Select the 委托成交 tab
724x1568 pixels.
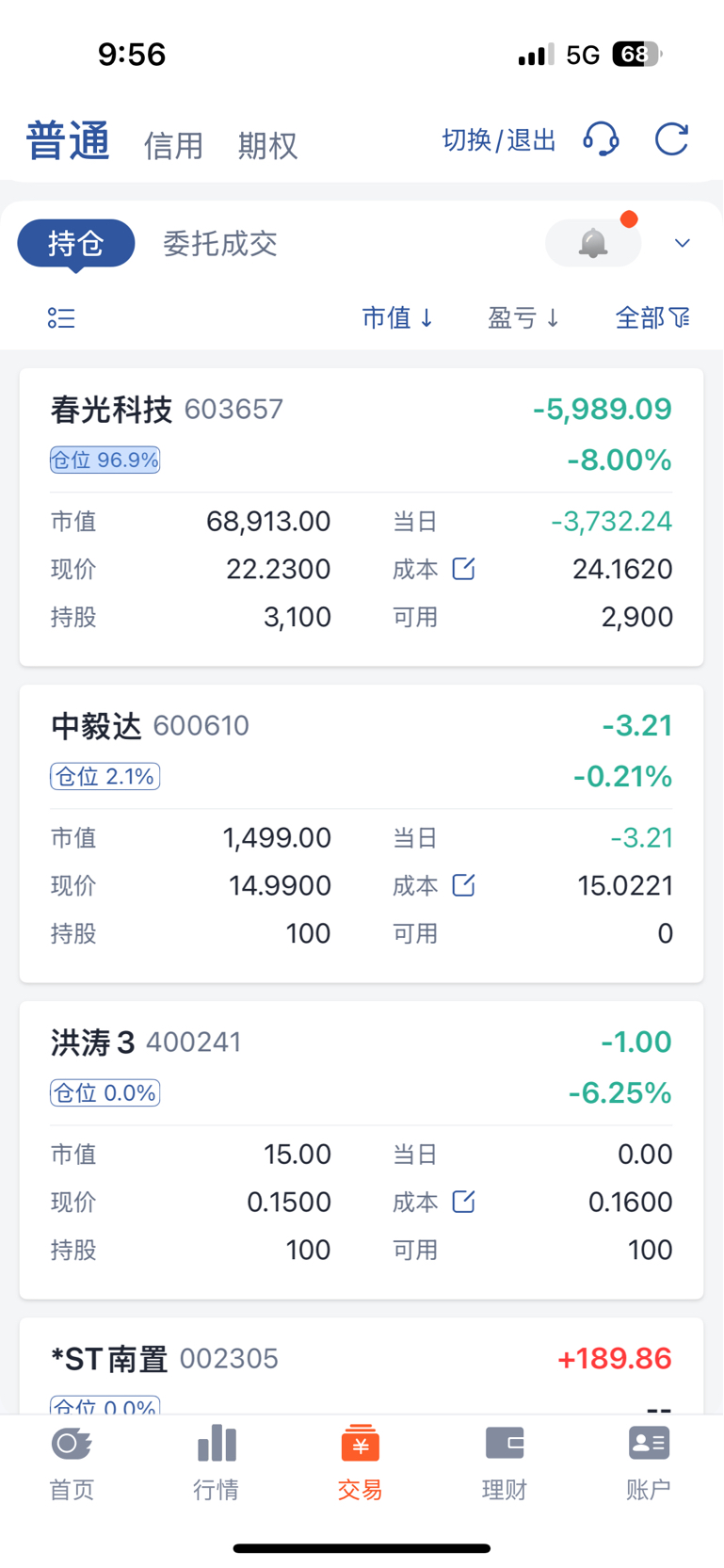pos(220,244)
